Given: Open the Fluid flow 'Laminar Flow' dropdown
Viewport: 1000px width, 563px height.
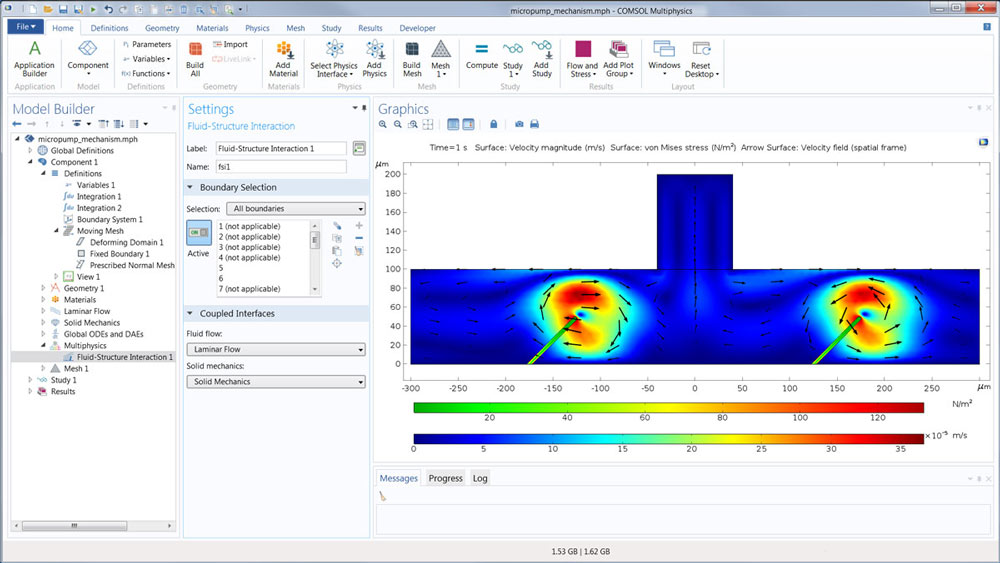Looking at the screenshot, I should (x=276, y=349).
